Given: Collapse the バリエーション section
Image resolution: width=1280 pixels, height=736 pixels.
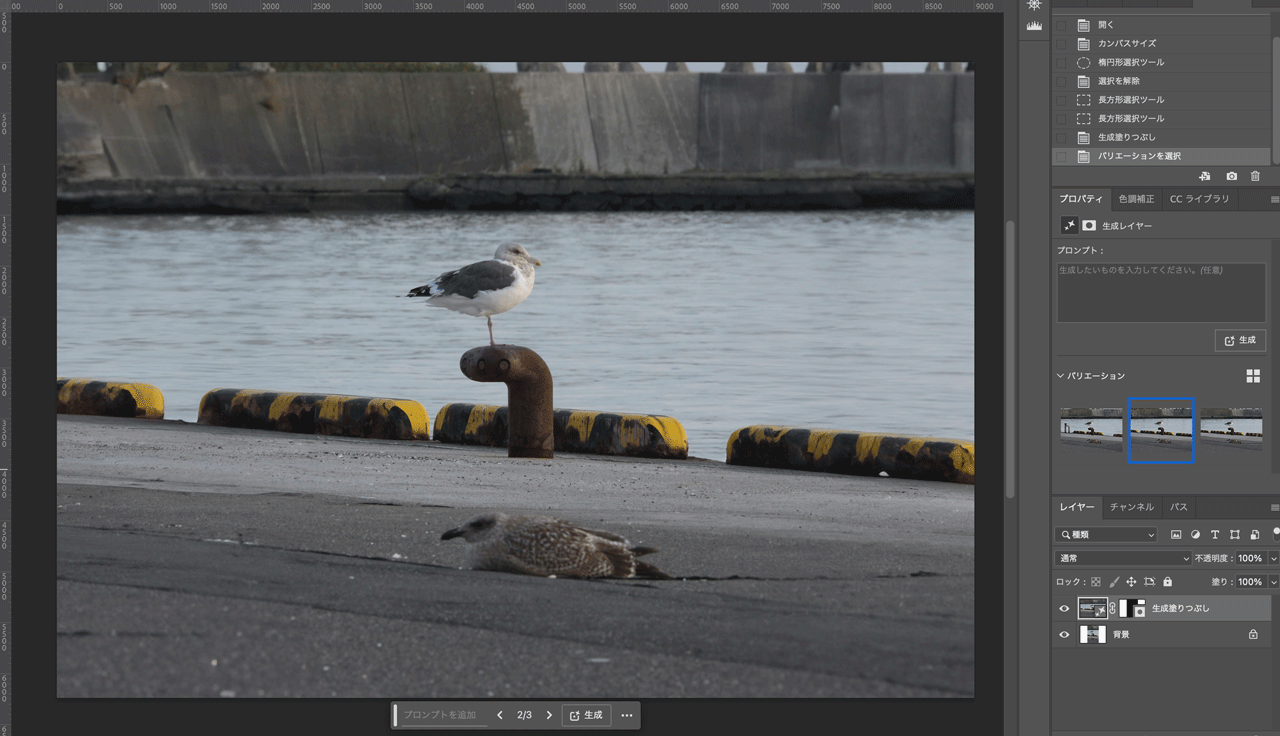Looking at the screenshot, I should point(1060,375).
